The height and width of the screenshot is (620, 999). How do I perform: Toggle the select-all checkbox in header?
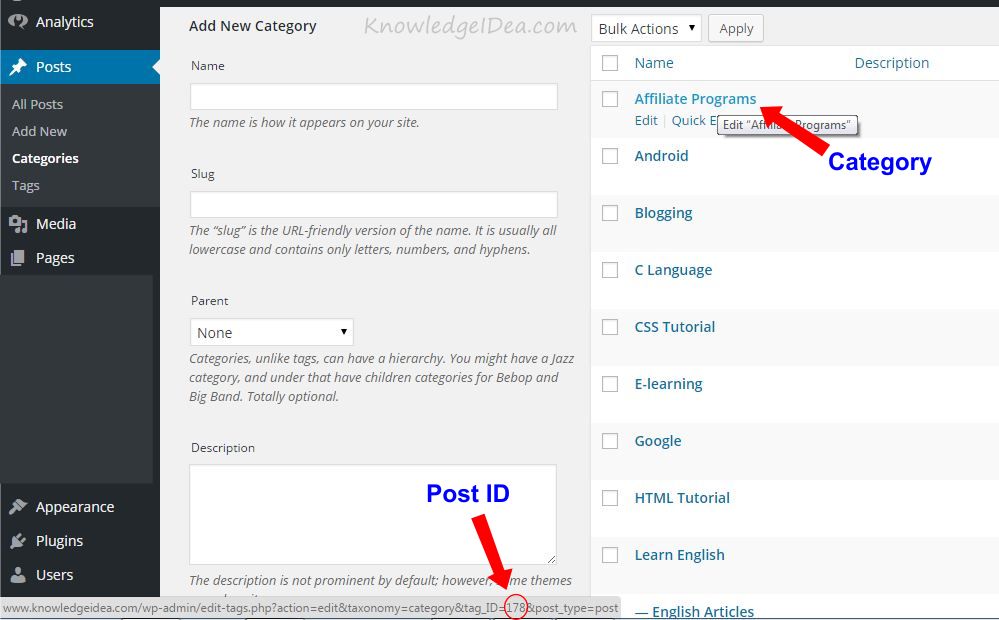point(610,62)
